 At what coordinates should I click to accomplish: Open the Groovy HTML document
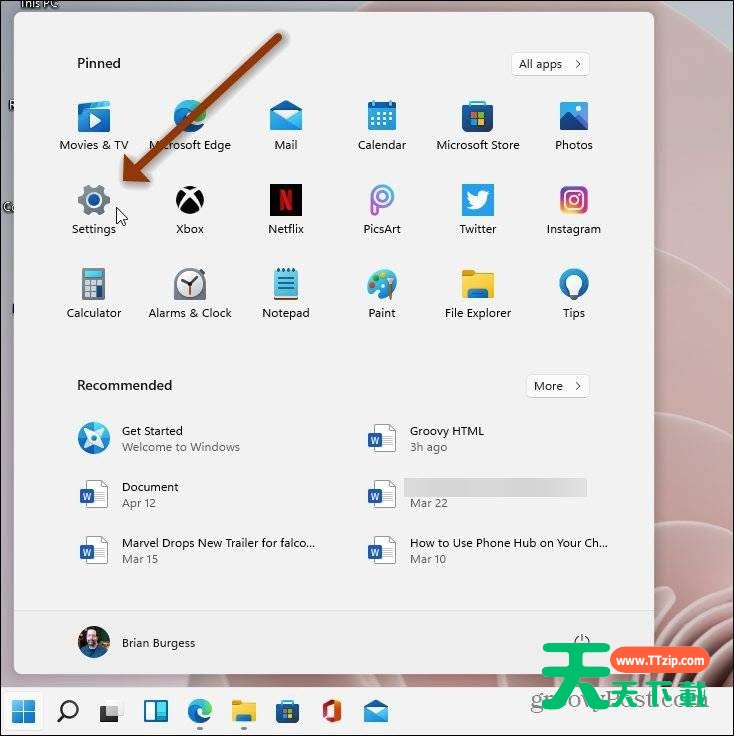(x=446, y=438)
